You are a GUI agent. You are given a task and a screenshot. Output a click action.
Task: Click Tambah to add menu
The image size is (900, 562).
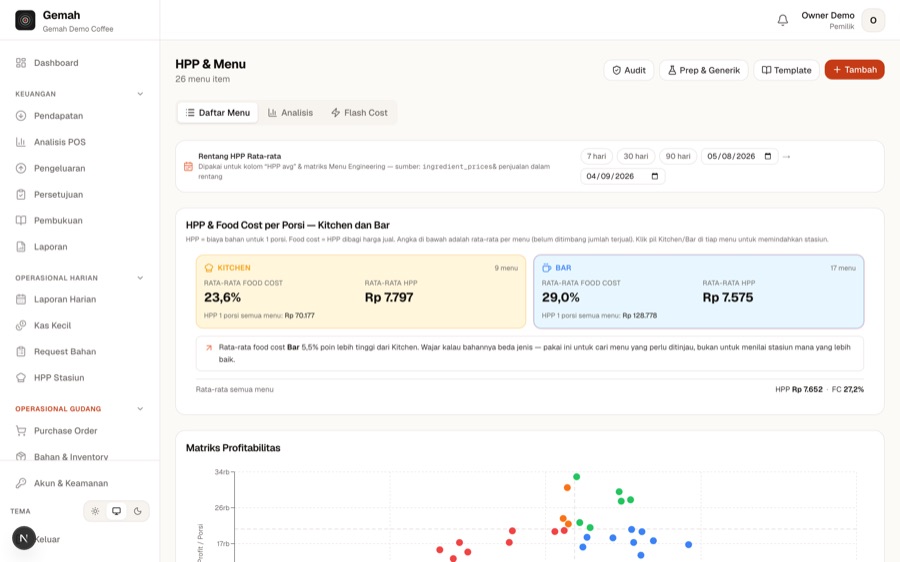pos(855,70)
